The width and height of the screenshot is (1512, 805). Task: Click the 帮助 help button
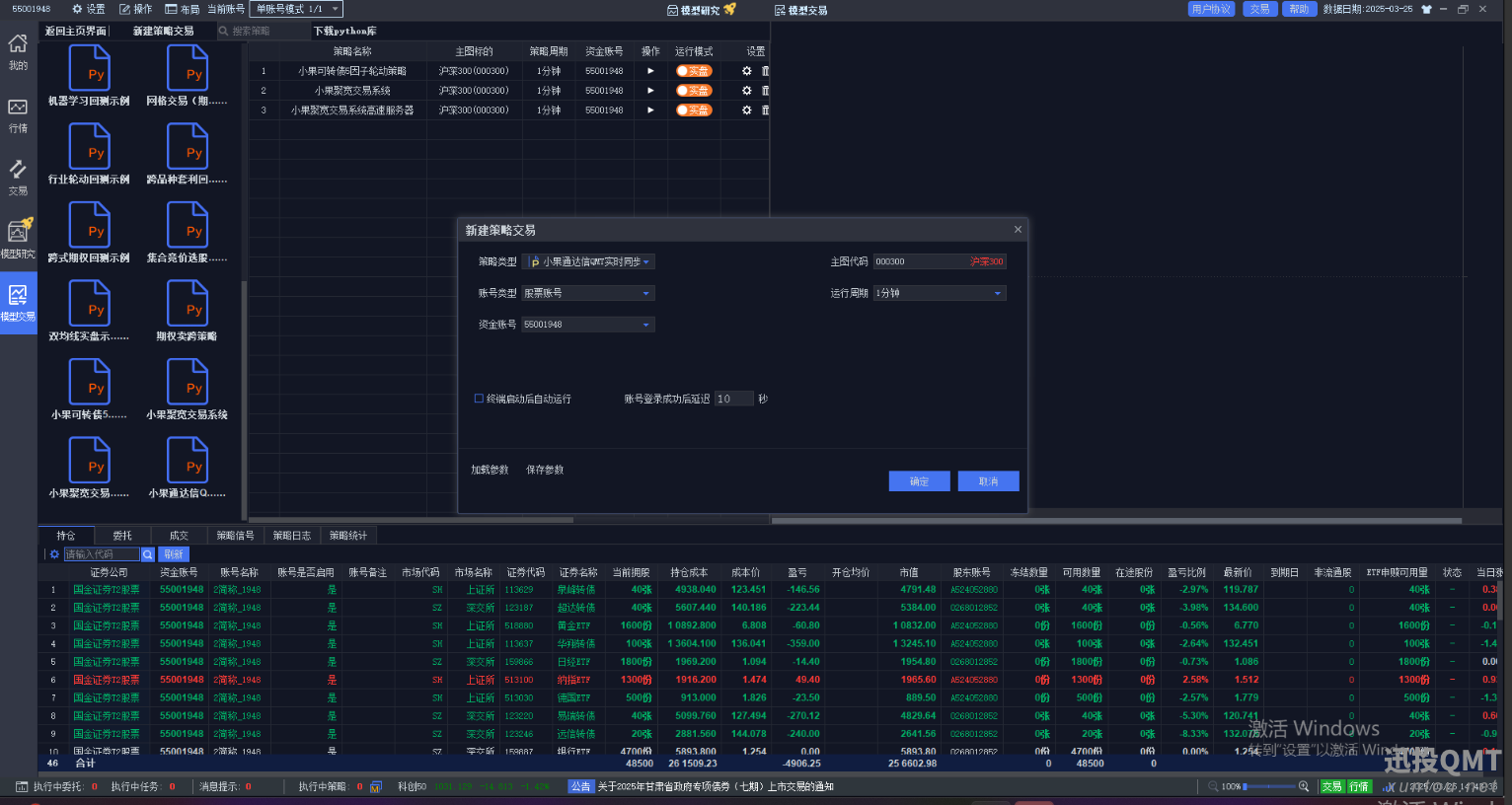pos(1299,9)
